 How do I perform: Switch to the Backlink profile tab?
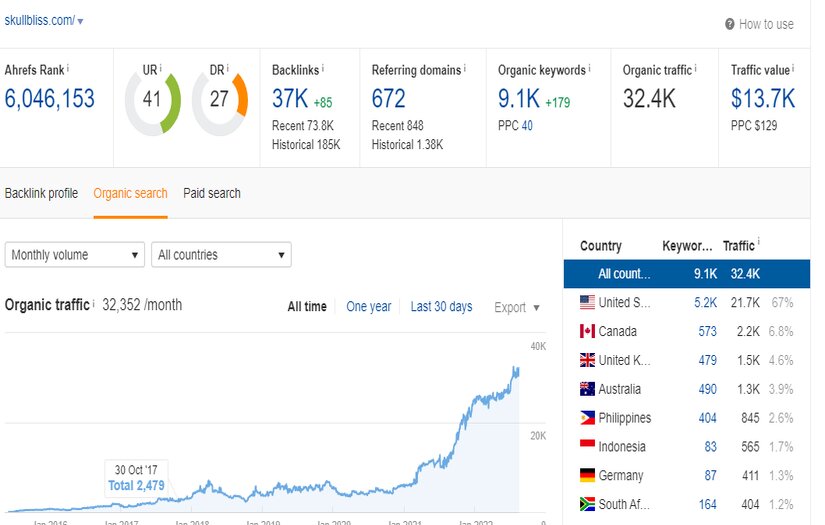point(41,194)
